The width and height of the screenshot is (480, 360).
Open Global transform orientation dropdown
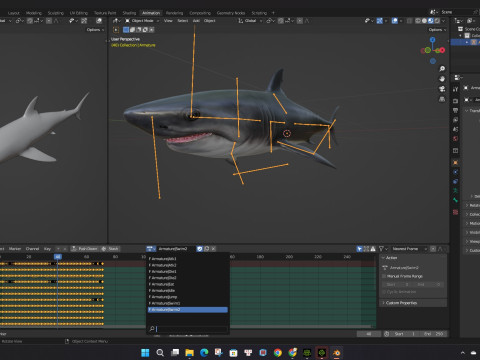250,21
